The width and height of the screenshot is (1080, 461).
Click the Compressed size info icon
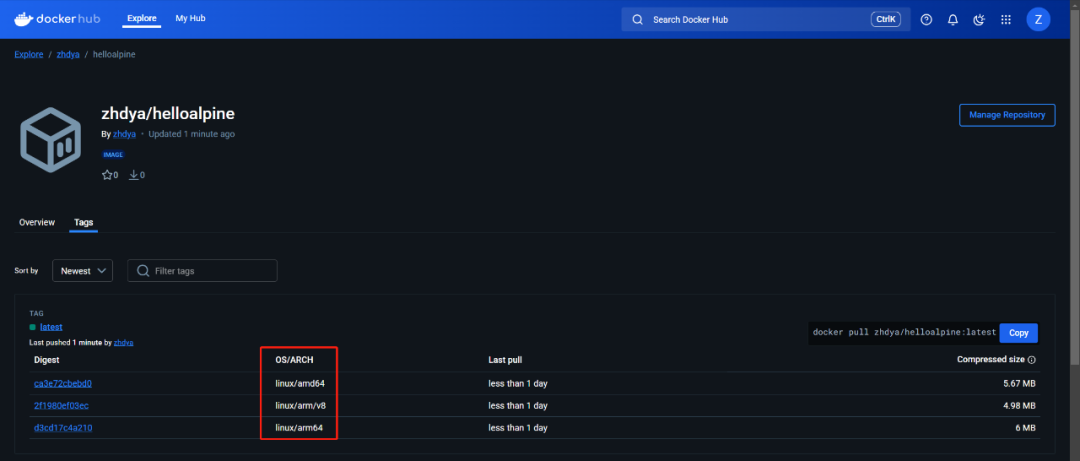pos(1032,360)
